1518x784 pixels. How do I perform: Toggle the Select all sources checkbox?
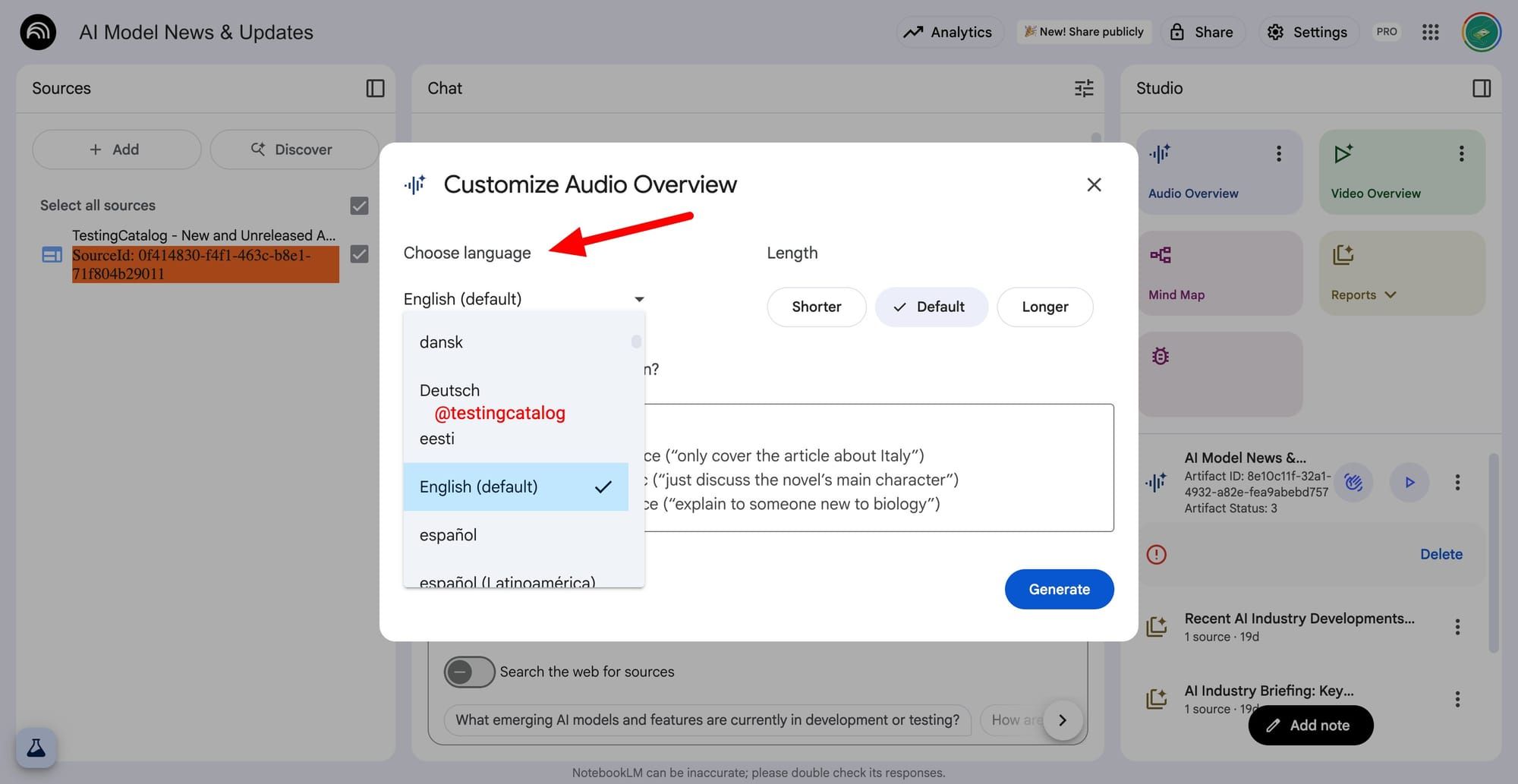coord(359,206)
